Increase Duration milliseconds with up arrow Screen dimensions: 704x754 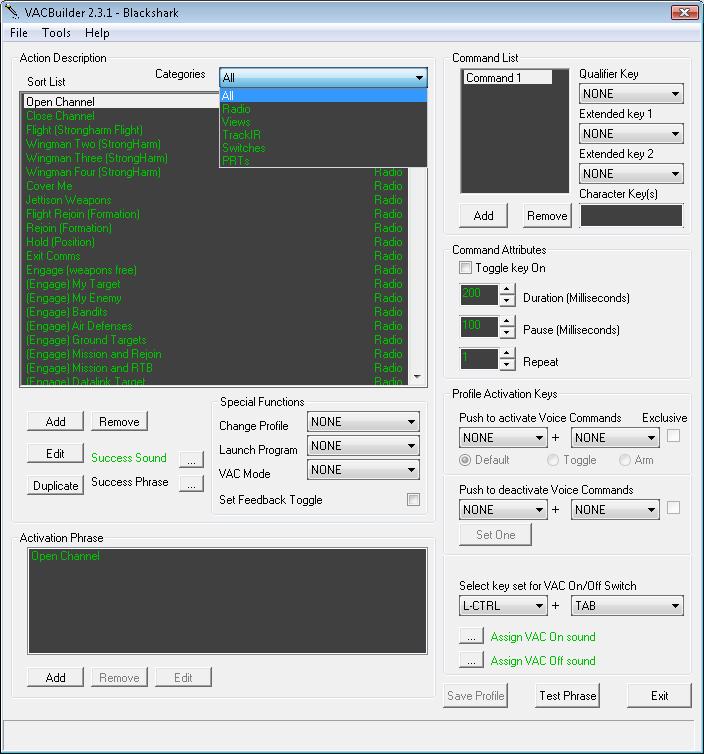(x=506, y=291)
